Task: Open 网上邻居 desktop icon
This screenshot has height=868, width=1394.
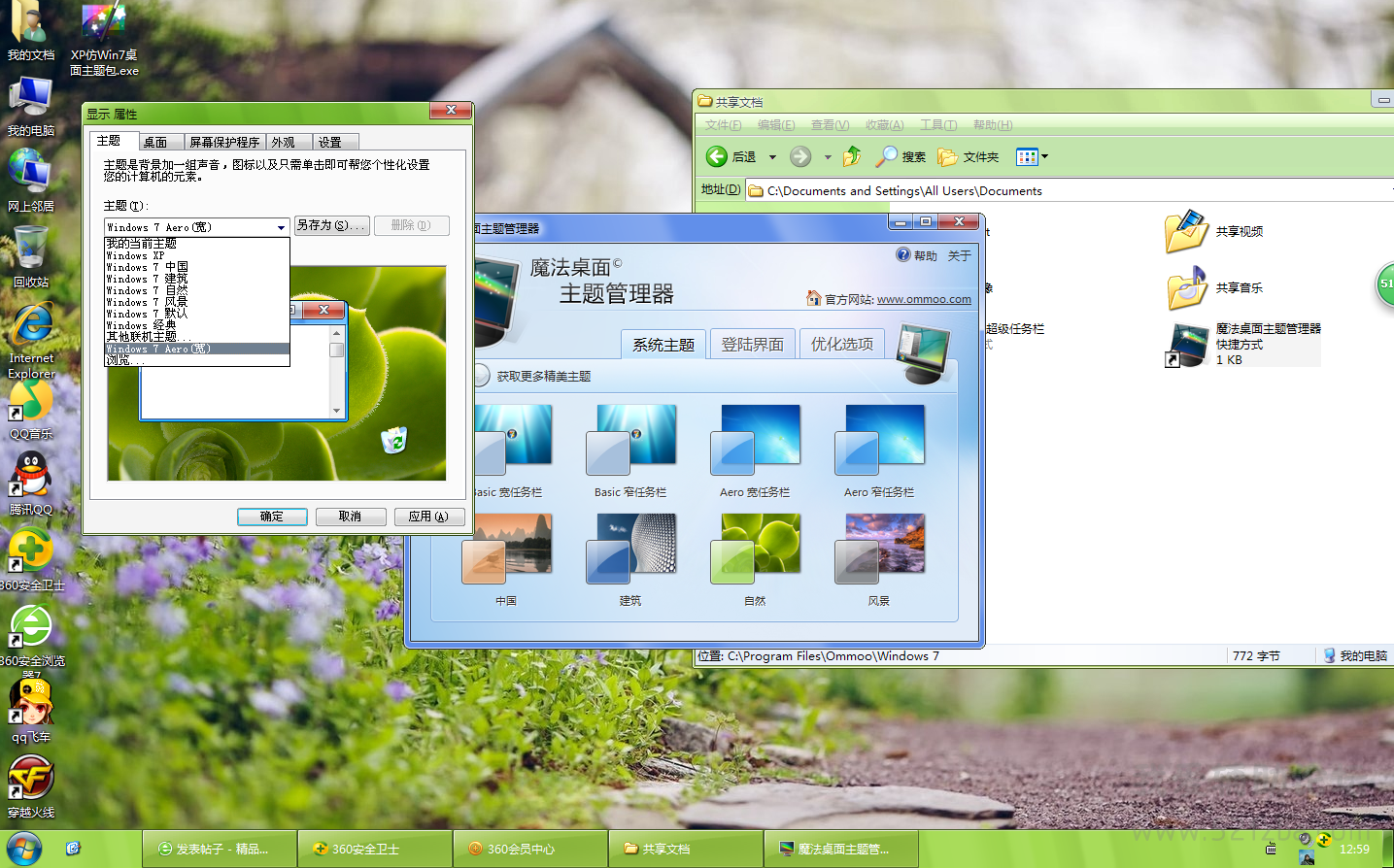Action: pyautogui.click(x=31, y=181)
